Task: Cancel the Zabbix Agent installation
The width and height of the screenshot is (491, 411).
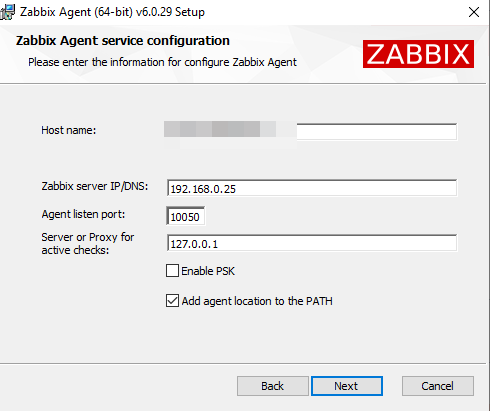Action: (438, 386)
